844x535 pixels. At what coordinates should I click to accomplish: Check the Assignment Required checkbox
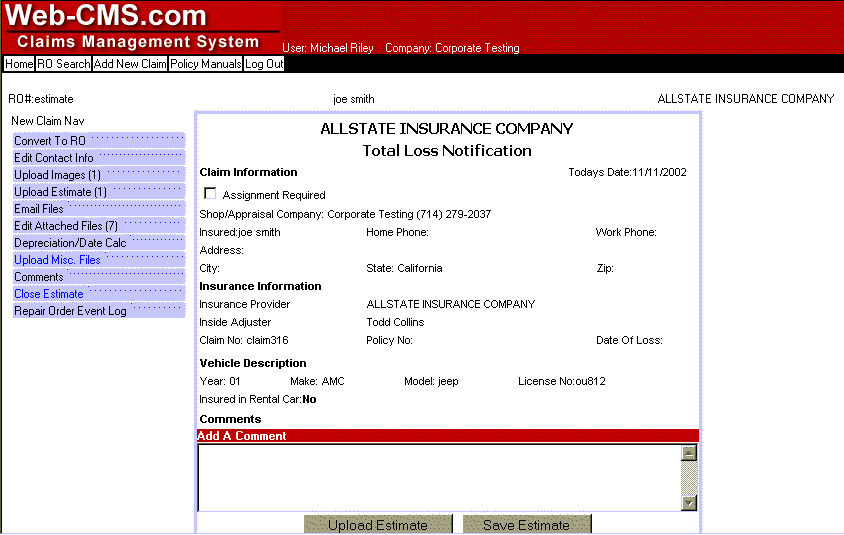coord(210,194)
